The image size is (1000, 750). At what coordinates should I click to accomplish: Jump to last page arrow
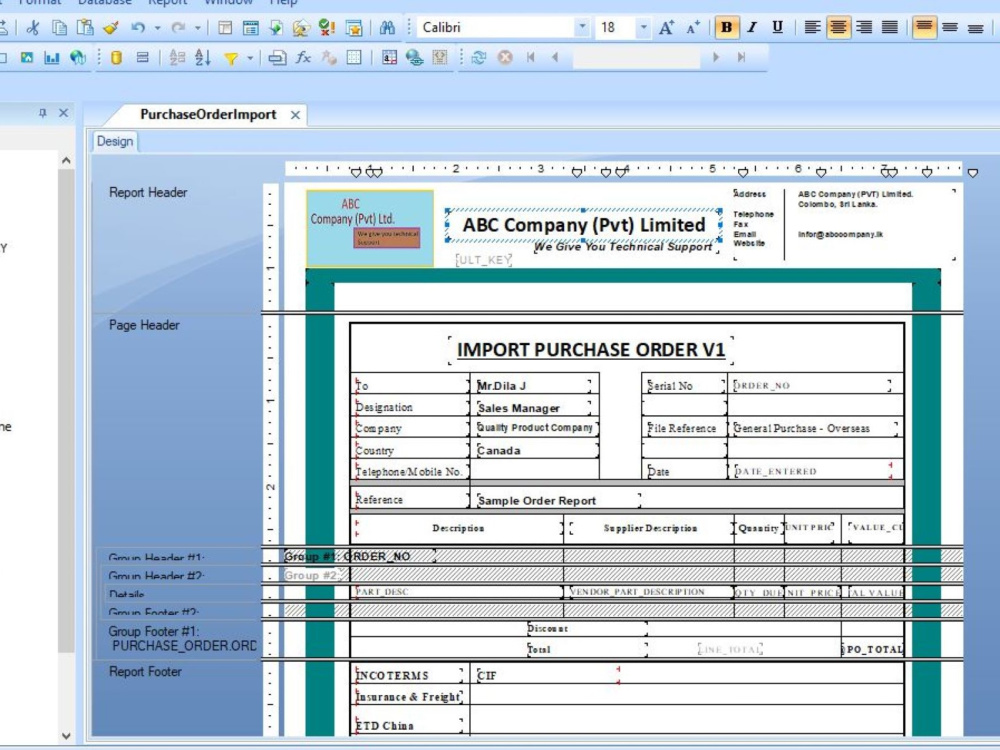(x=741, y=57)
